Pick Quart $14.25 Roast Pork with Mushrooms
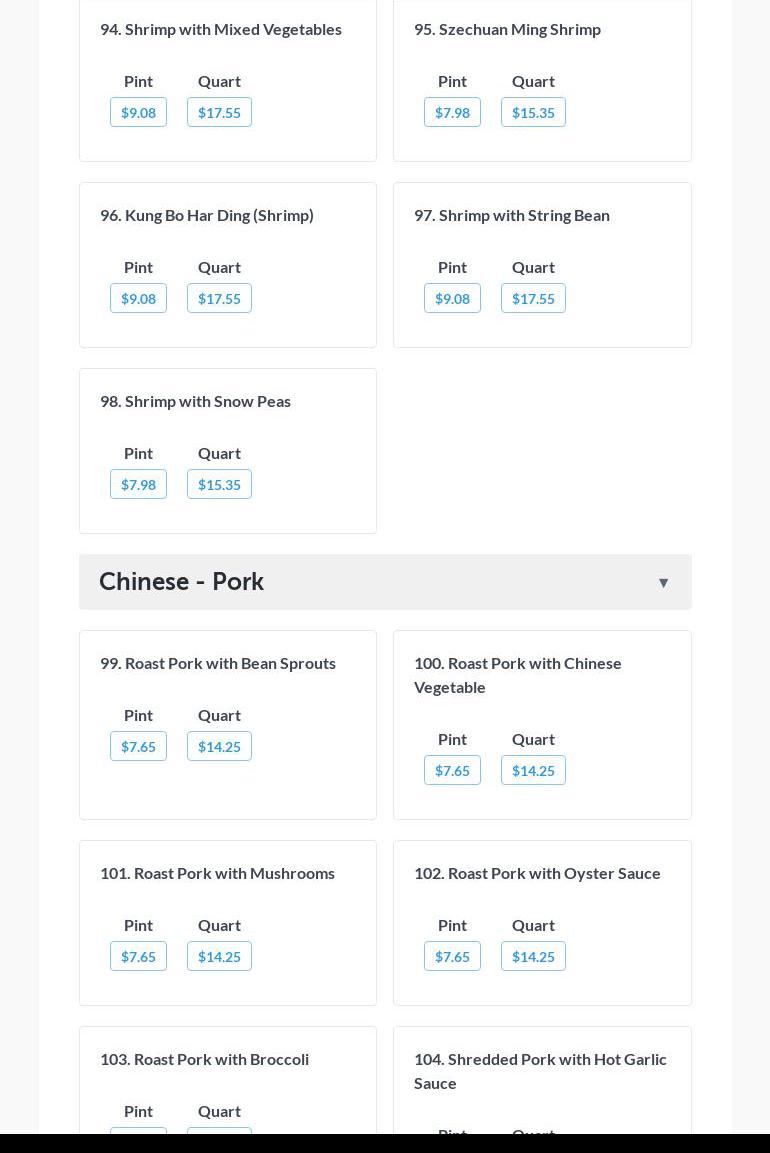Image resolution: width=770 pixels, height=1153 pixels. (219, 956)
